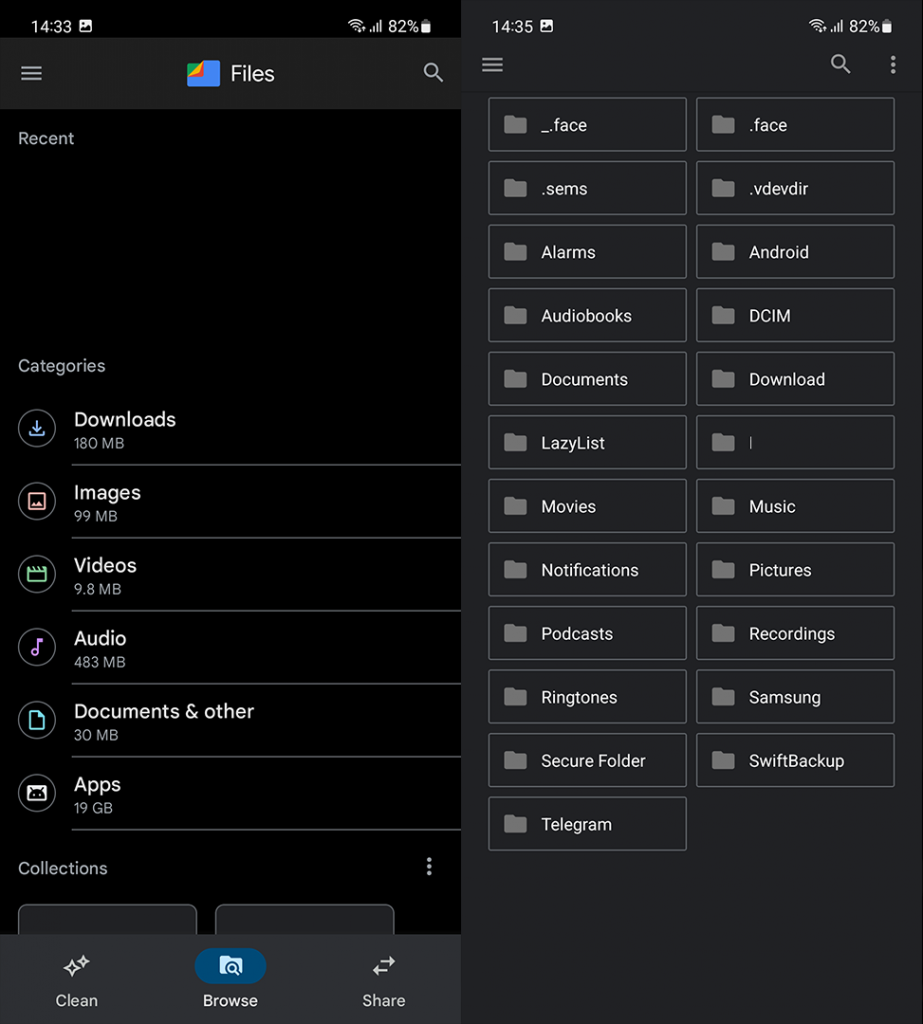The image size is (923, 1024).
Task: Open the Pictures folder
Action: pyautogui.click(x=795, y=569)
